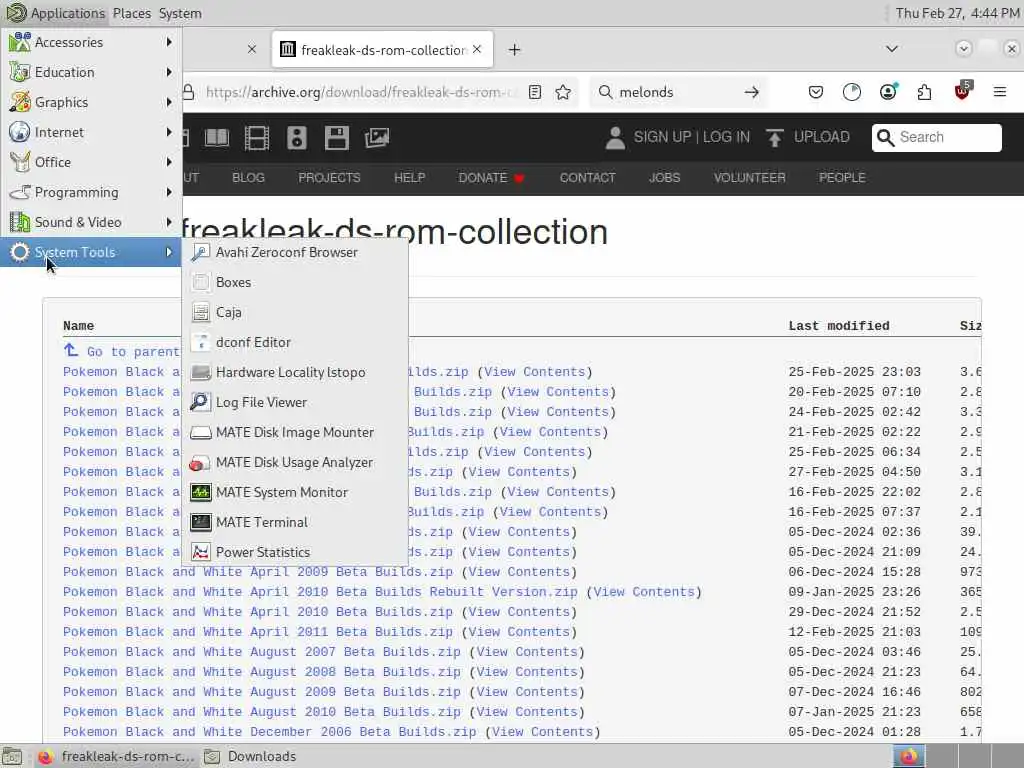The image size is (1024, 768).
Task: Open the CONTACT nav link
Action: 587,178
